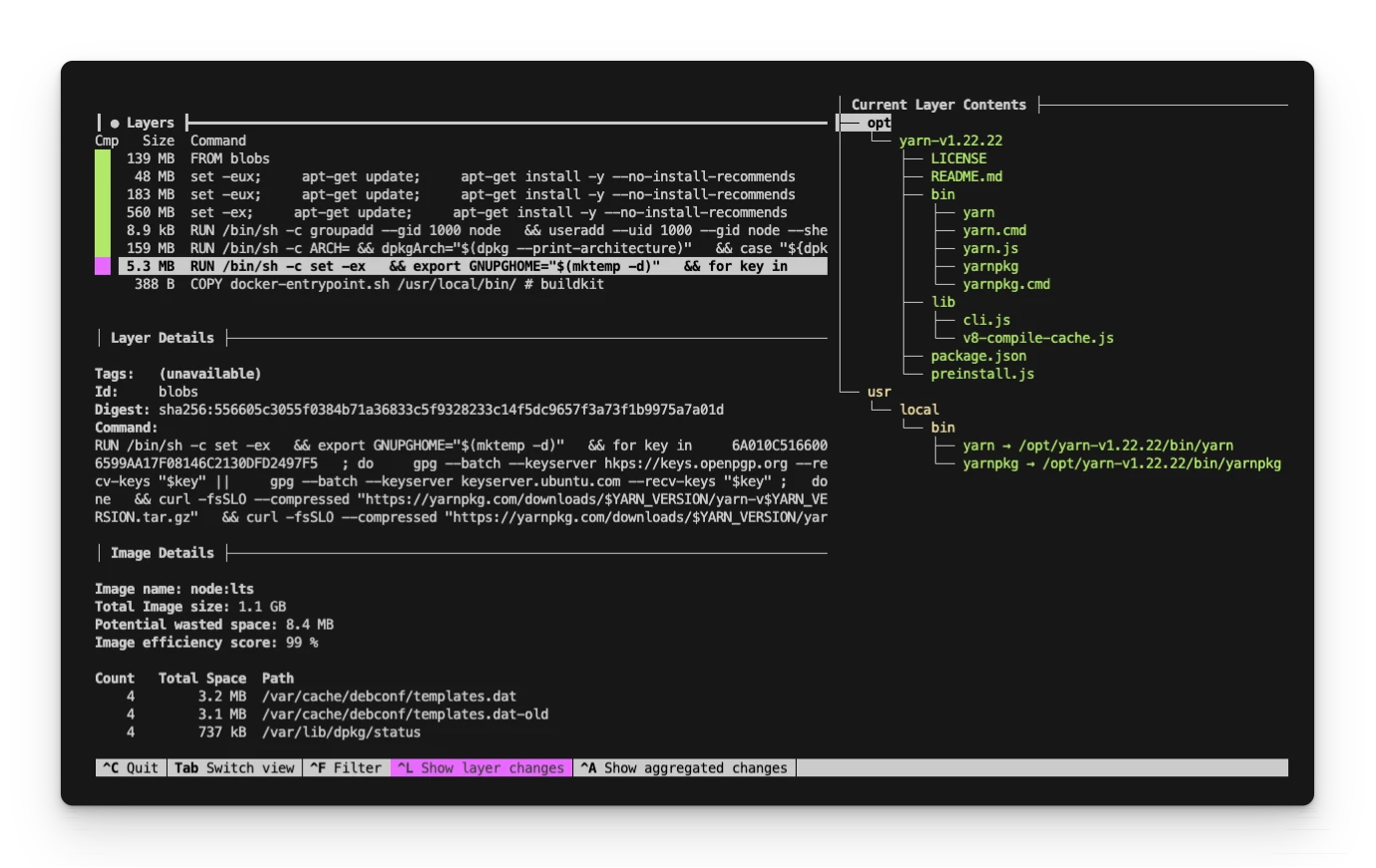The height and width of the screenshot is (868, 1376).
Task: Select the COPY docker-entrypoint.sh layer row
Action: tap(394, 284)
